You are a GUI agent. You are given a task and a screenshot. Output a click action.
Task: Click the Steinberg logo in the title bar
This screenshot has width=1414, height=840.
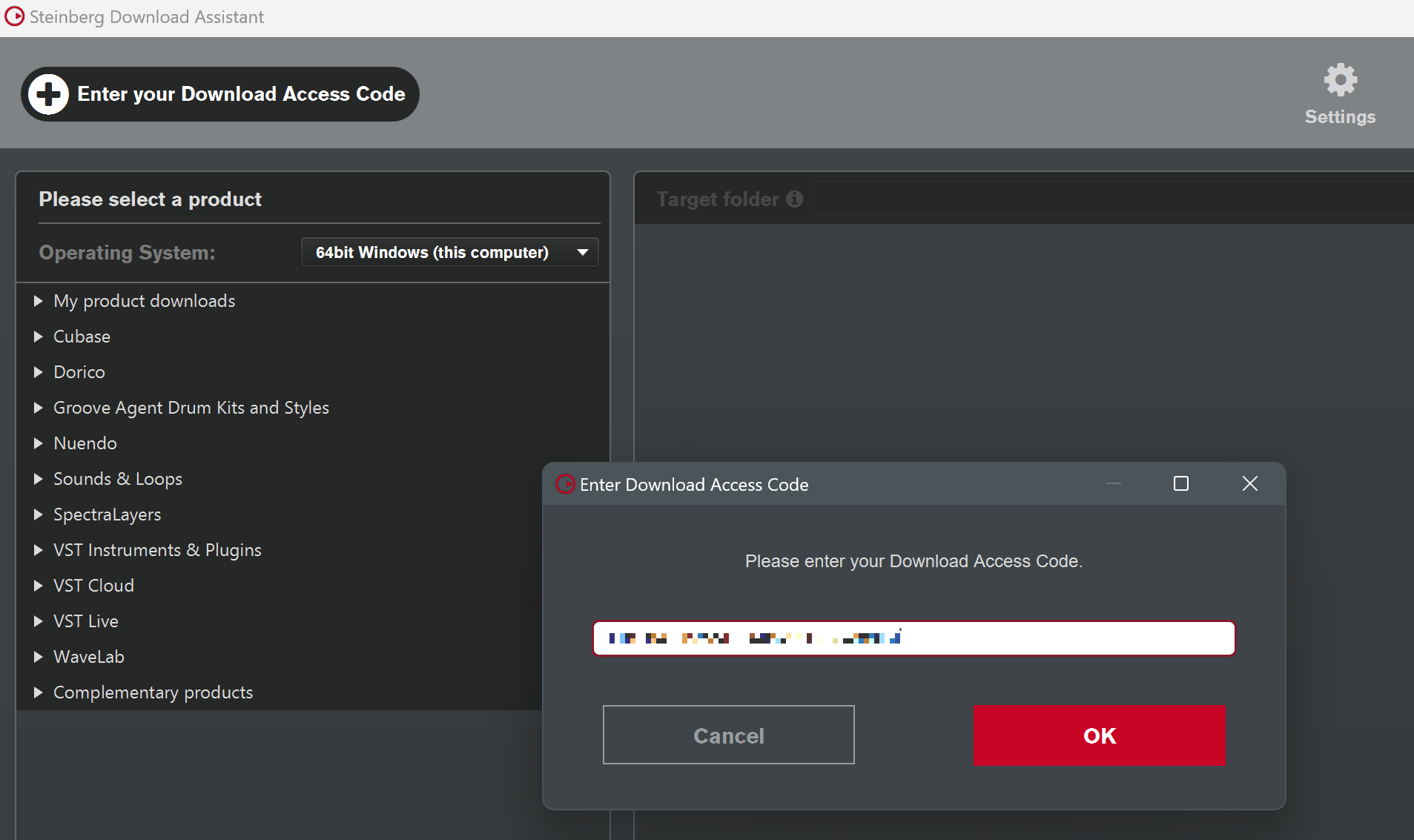click(x=15, y=16)
